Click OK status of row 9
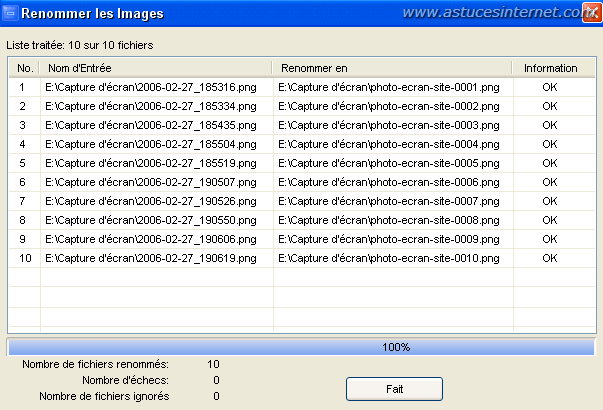The width and height of the screenshot is (603, 410). (x=549, y=239)
